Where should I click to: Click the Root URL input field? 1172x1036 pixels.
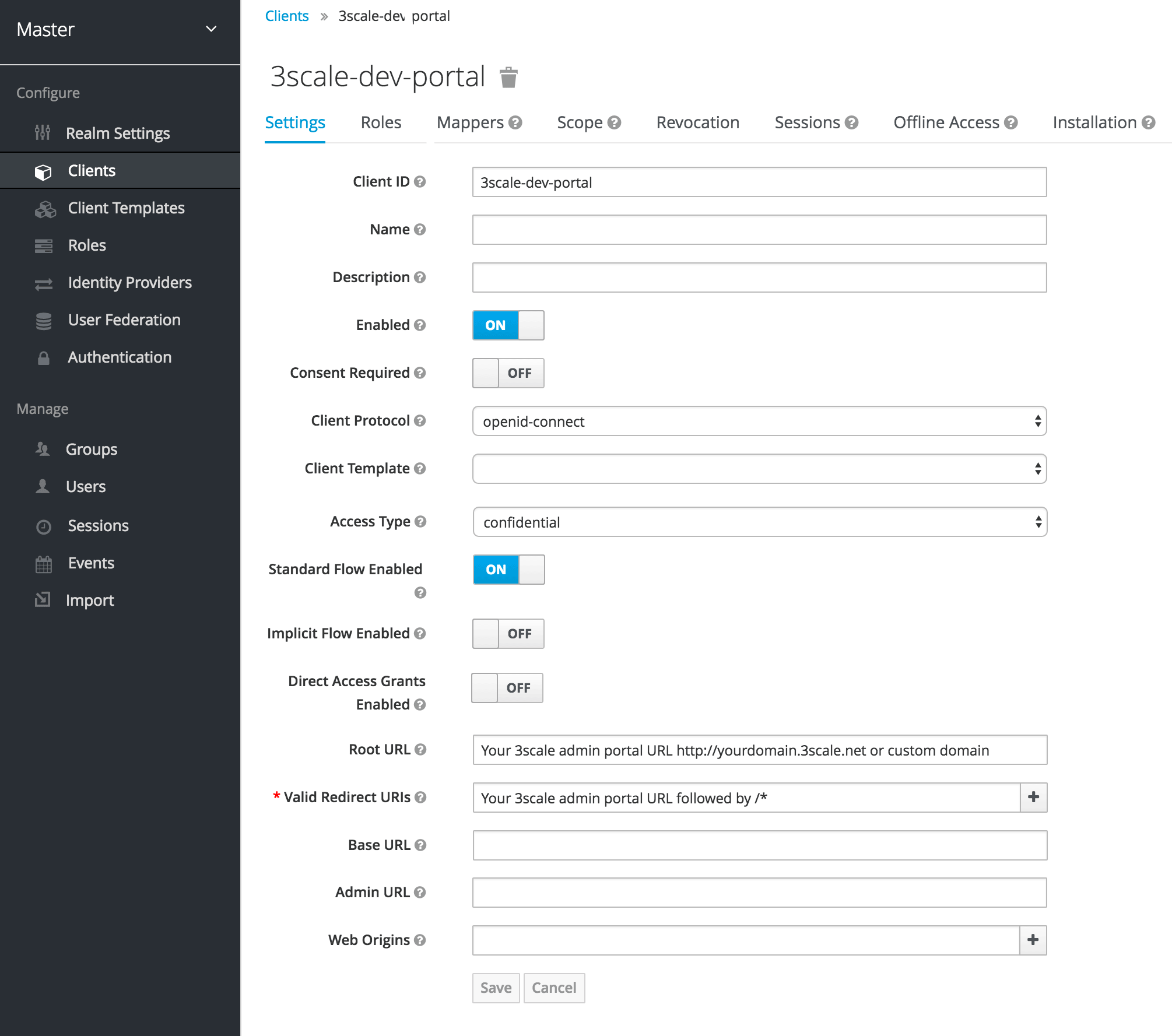[x=759, y=749]
